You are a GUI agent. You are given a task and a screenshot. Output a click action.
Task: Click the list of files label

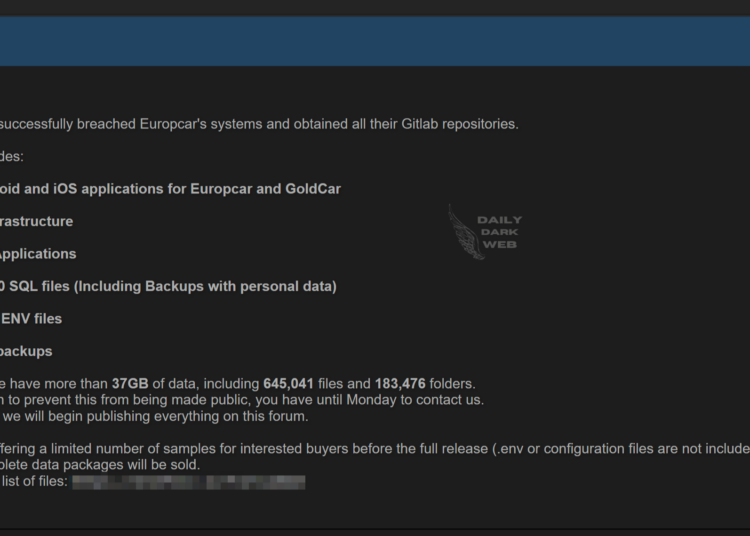pos(34,481)
